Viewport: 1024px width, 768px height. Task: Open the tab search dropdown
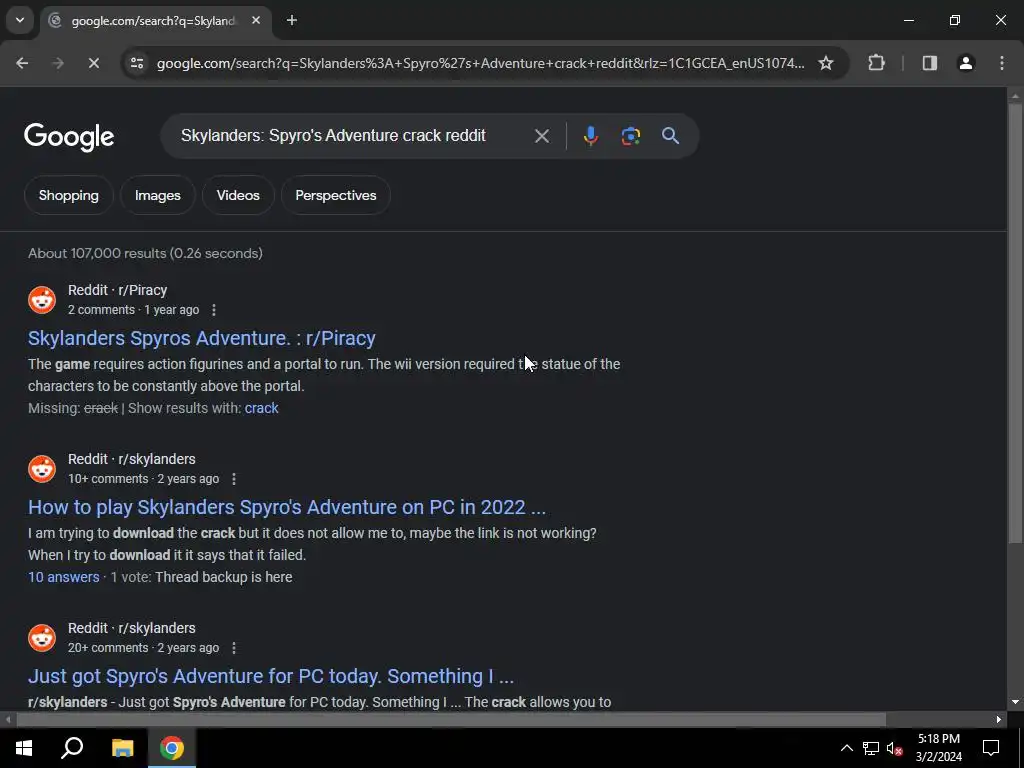pos(20,20)
